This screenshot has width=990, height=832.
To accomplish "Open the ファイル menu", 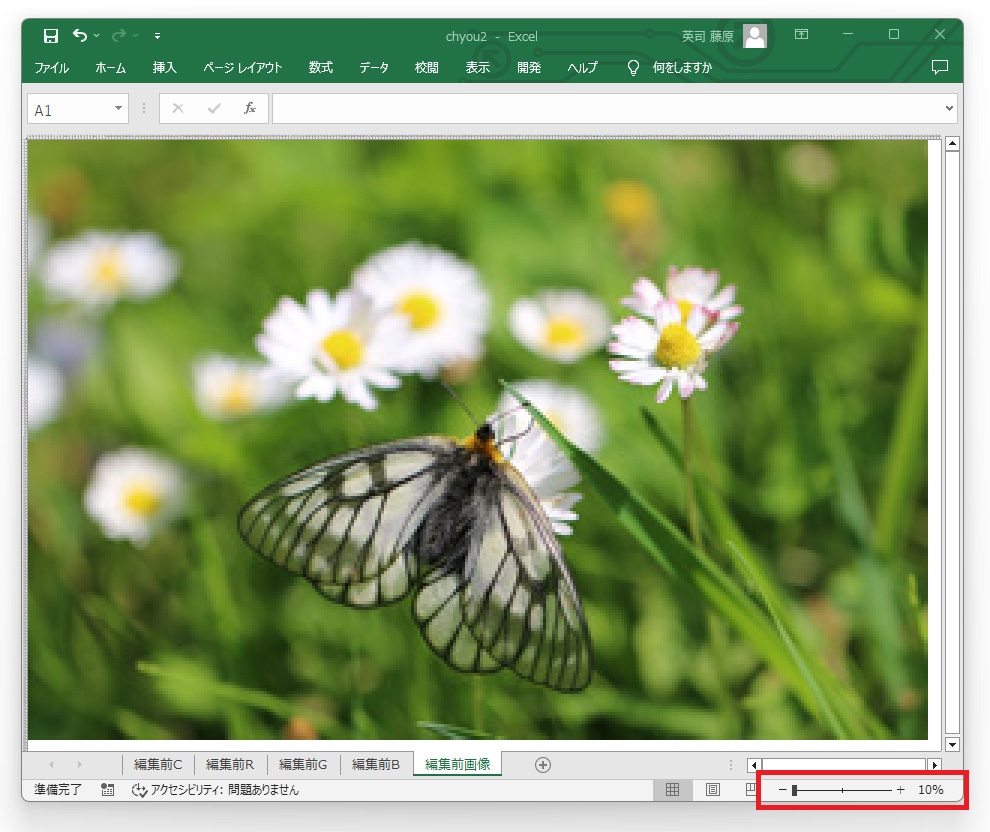I will pos(52,68).
